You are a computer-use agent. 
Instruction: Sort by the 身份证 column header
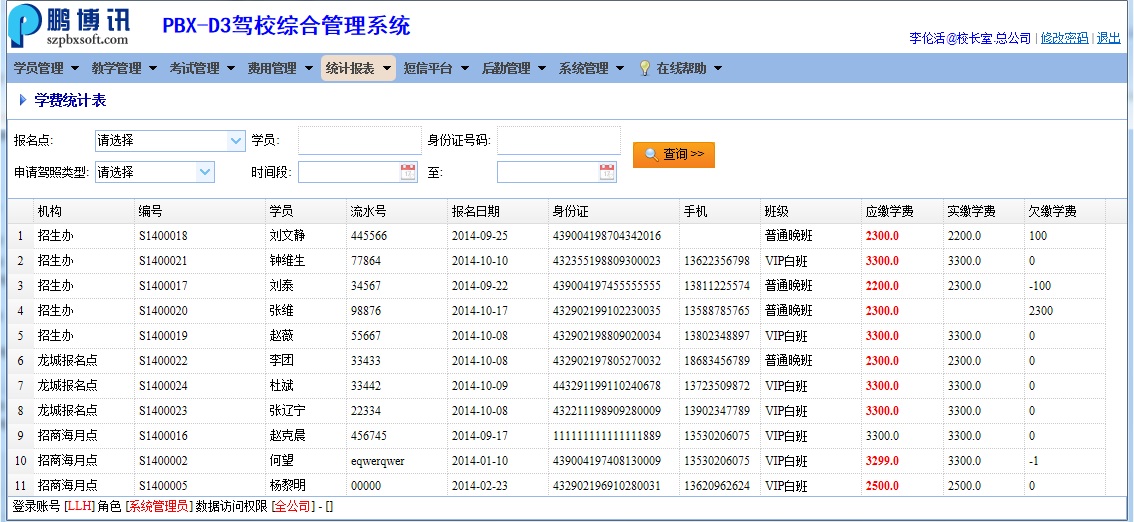[614, 211]
